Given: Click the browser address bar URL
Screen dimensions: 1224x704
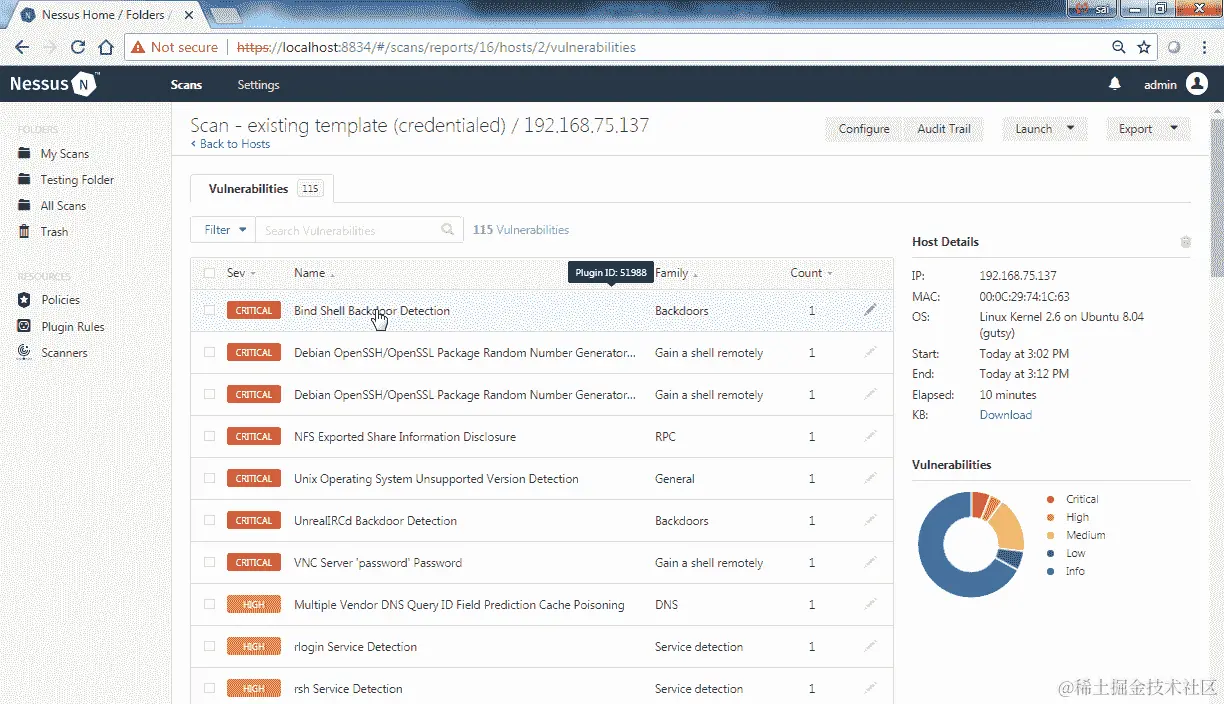Looking at the screenshot, I should [x=436, y=47].
